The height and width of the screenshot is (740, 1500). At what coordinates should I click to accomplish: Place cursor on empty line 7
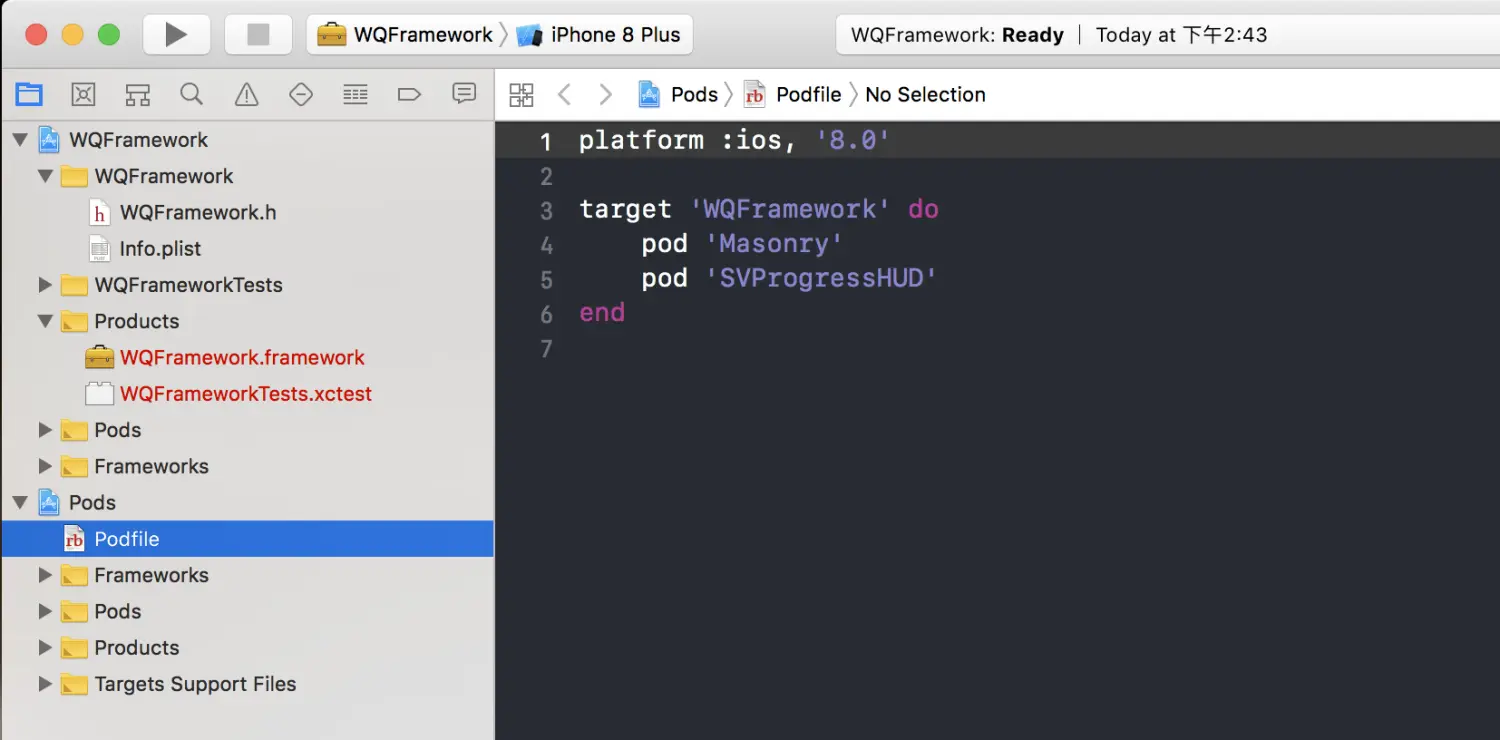coord(997,349)
